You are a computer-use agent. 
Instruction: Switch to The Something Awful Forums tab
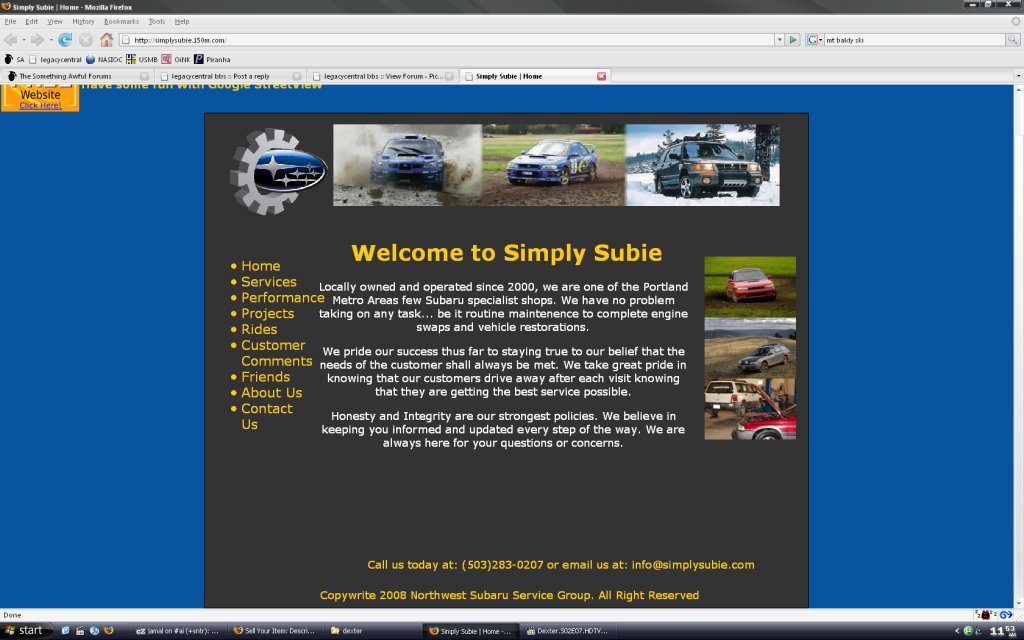[x=78, y=76]
